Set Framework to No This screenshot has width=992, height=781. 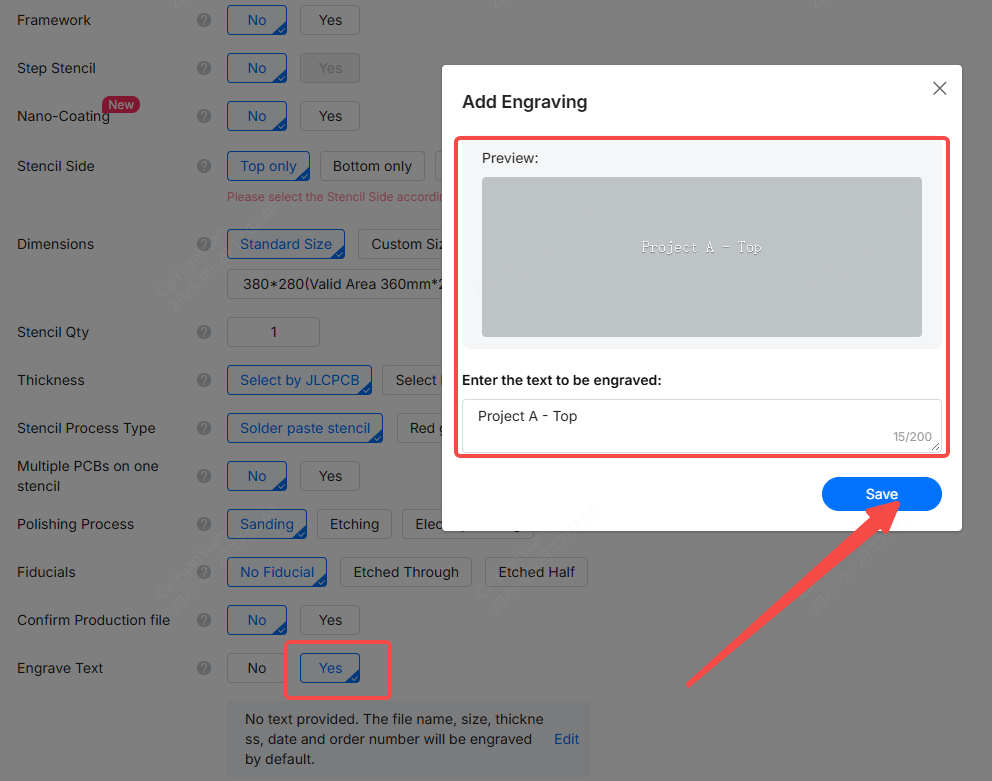[257, 20]
